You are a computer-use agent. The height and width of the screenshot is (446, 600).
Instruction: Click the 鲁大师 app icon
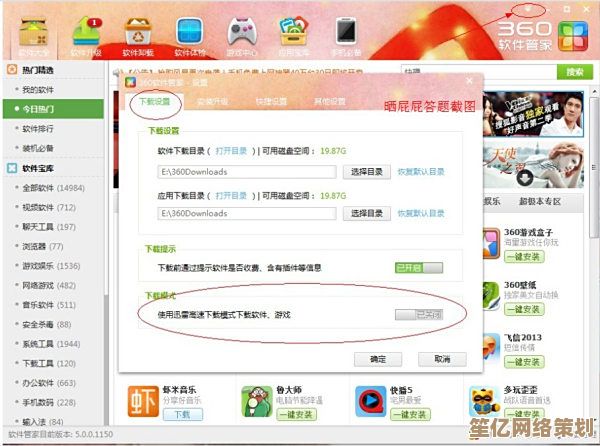pos(257,402)
